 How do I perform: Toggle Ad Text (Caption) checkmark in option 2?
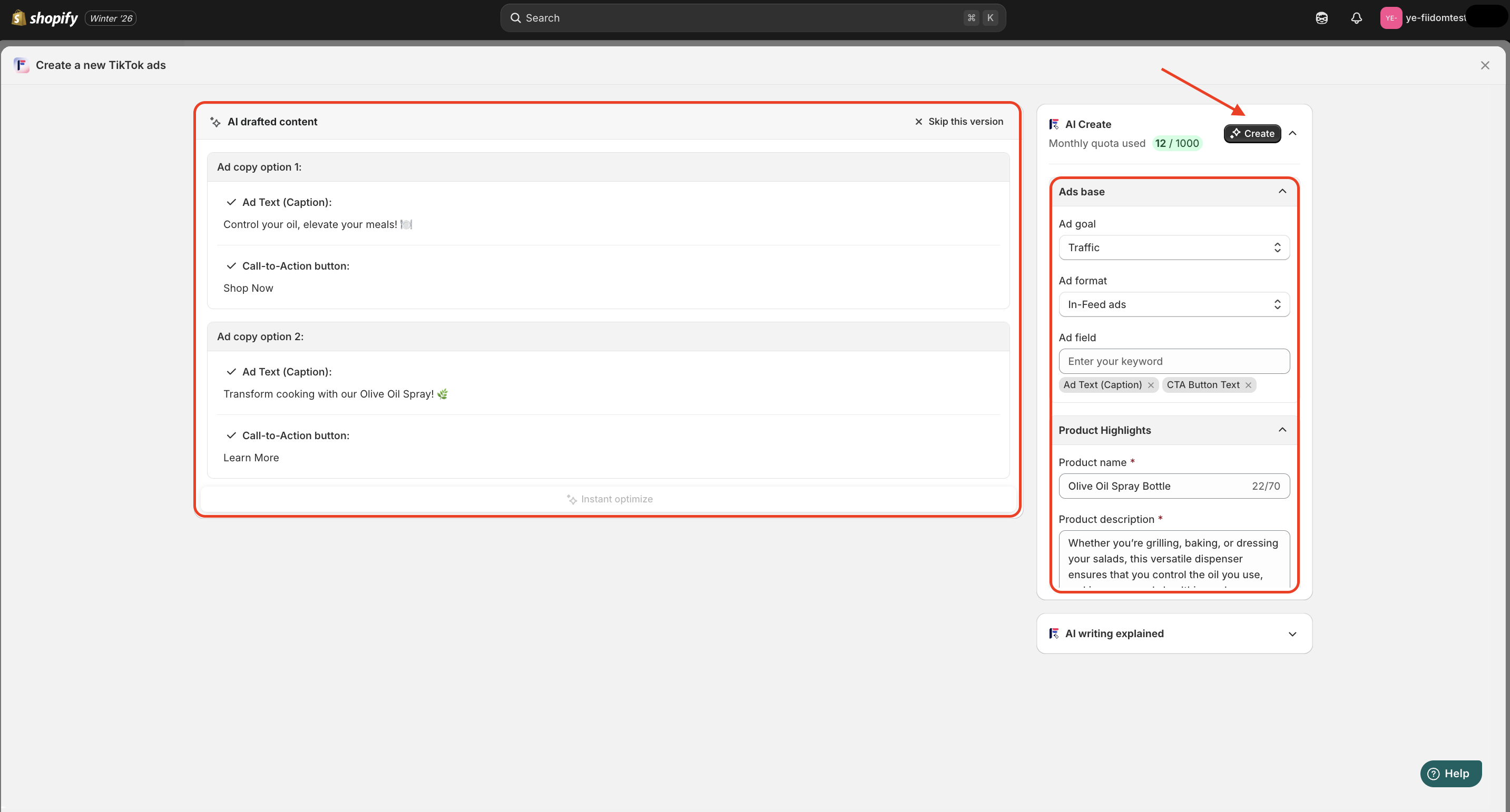231,372
